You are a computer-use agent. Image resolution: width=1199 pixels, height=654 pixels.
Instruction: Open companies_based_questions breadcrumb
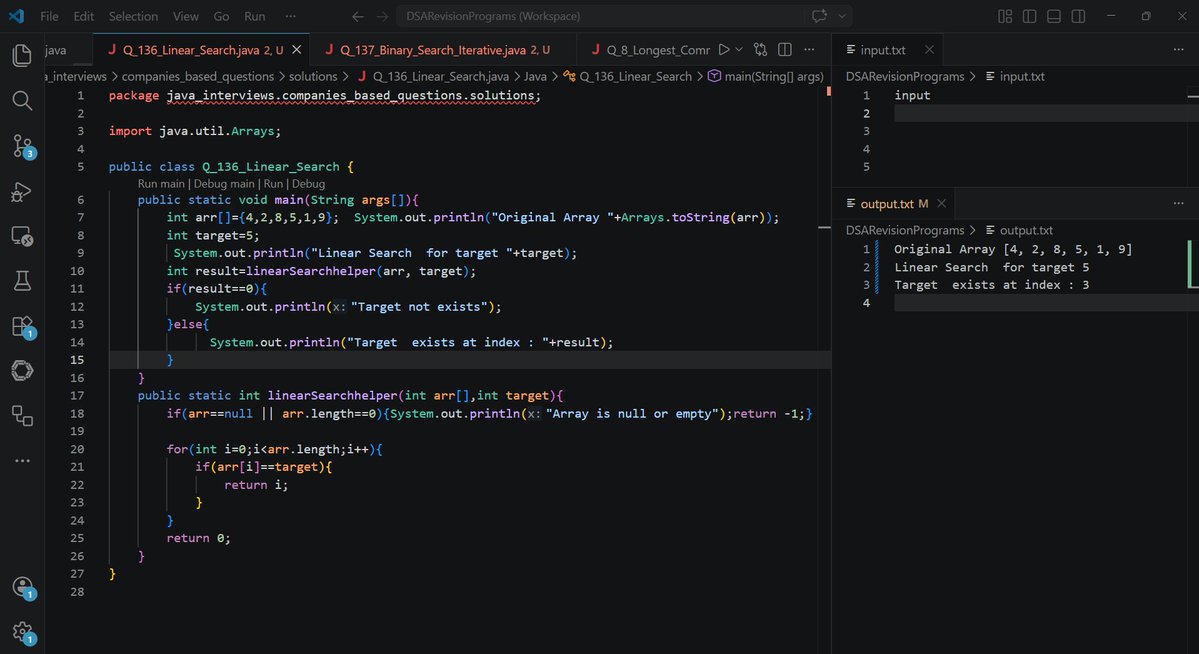[x=197, y=76]
